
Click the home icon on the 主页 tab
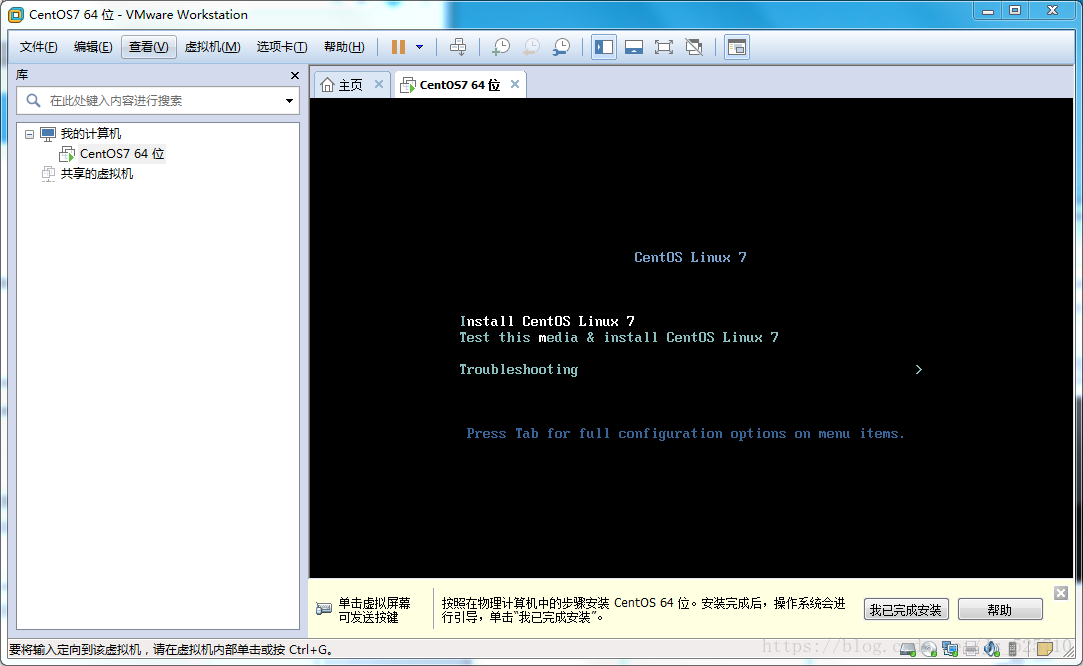[x=327, y=84]
